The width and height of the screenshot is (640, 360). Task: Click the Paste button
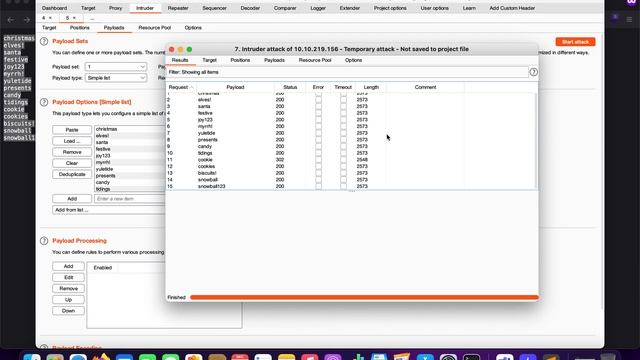(x=72, y=130)
